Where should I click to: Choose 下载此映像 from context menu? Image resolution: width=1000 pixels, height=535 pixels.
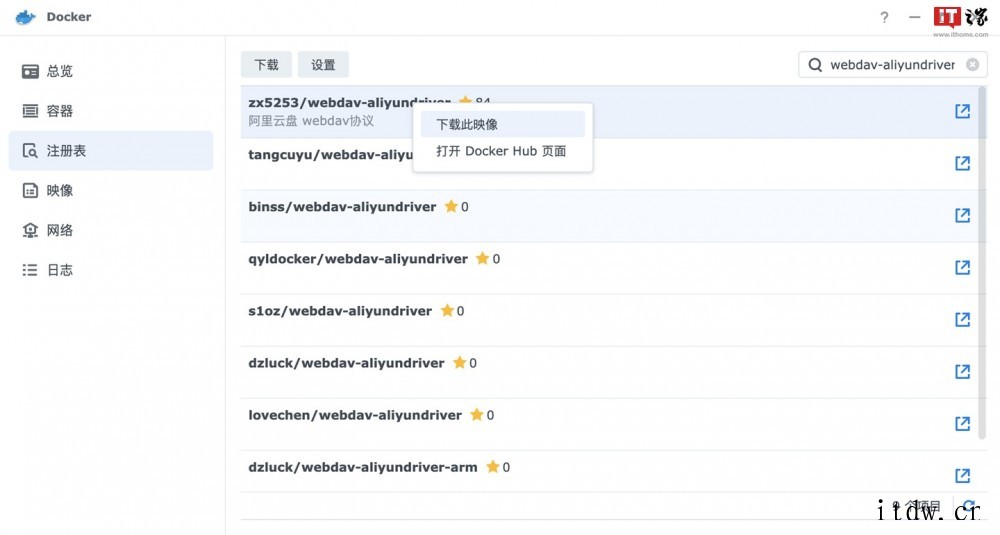tap(503, 124)
